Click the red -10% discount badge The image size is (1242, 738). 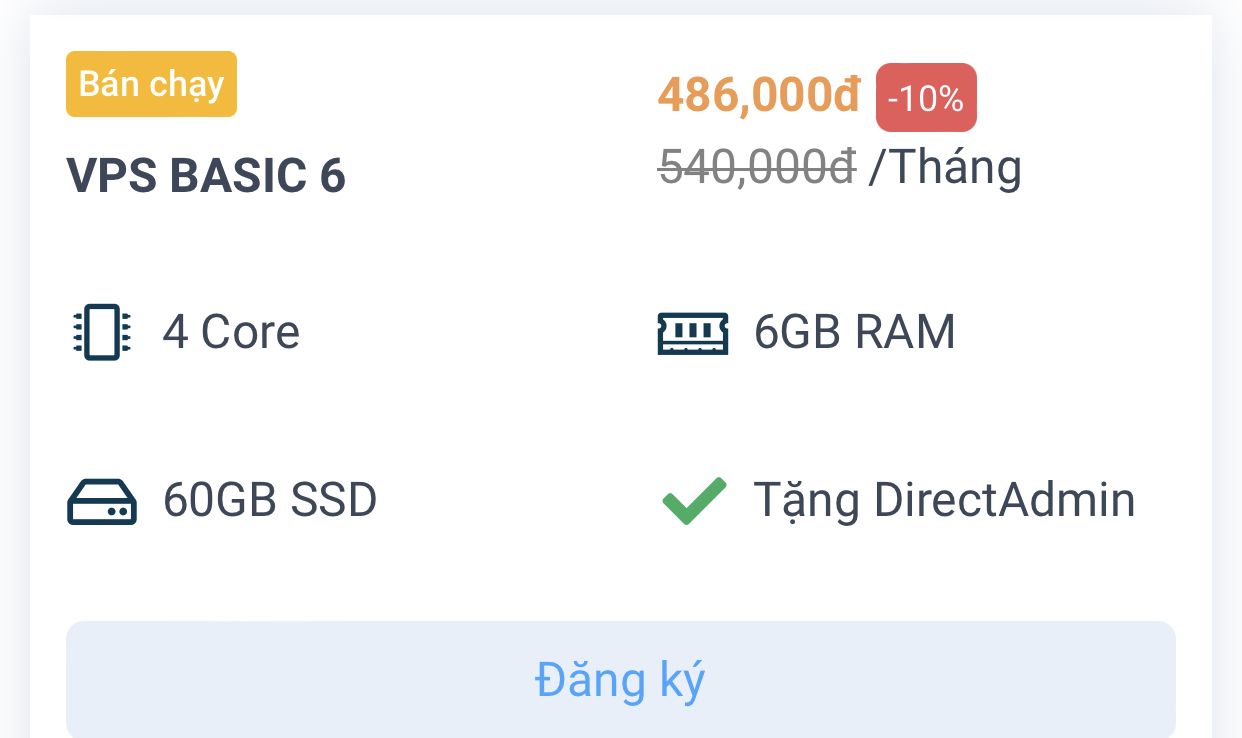pos(926,98)
